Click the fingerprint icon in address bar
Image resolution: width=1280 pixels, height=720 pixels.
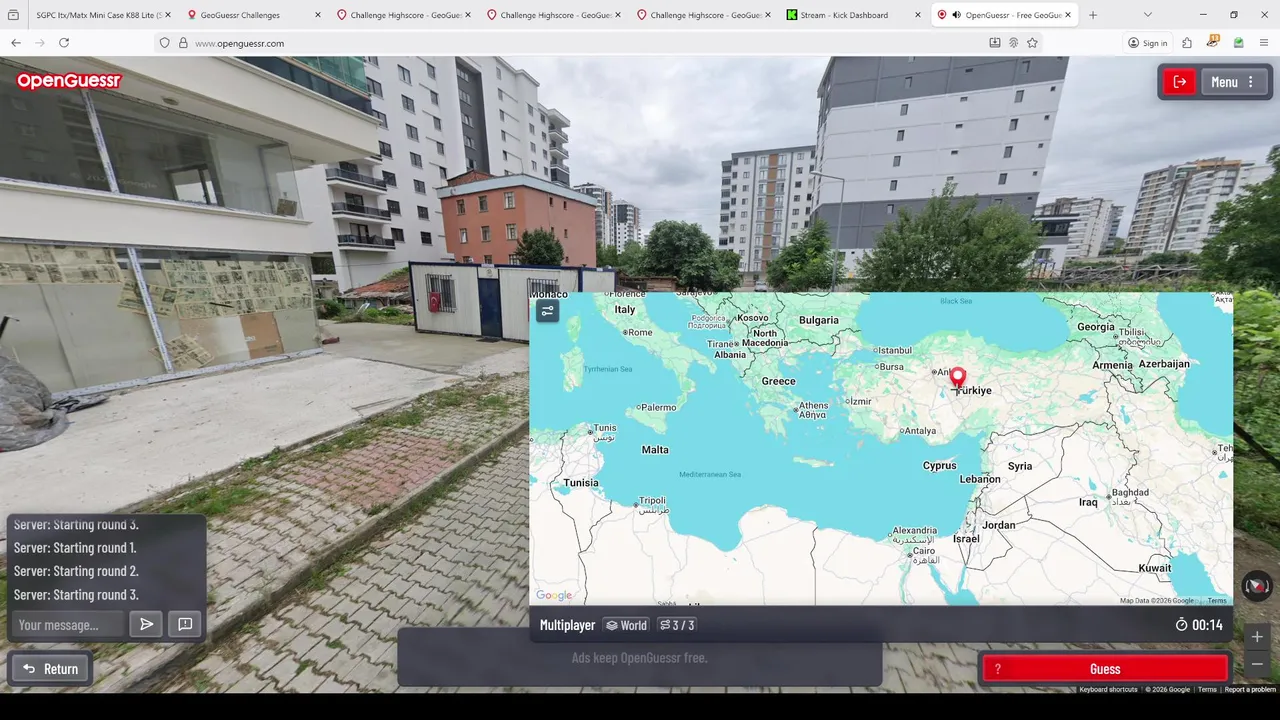click(1013, 43)
